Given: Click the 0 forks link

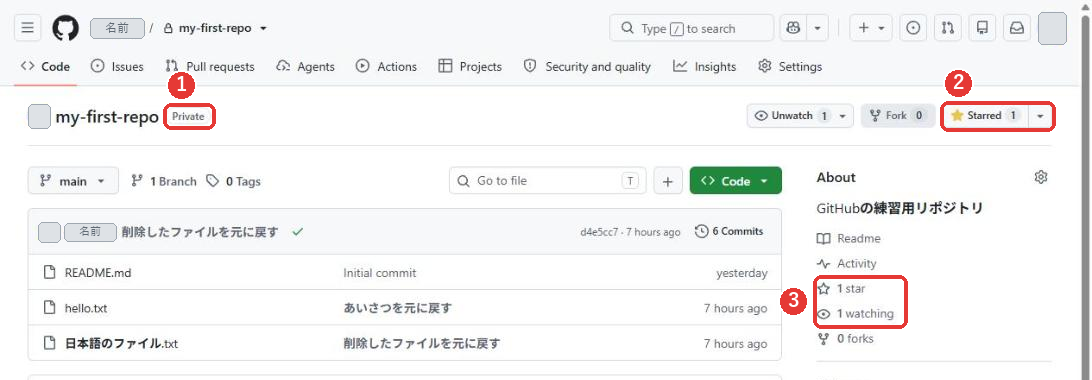Looking at the screenshot, I should point(845,339).
